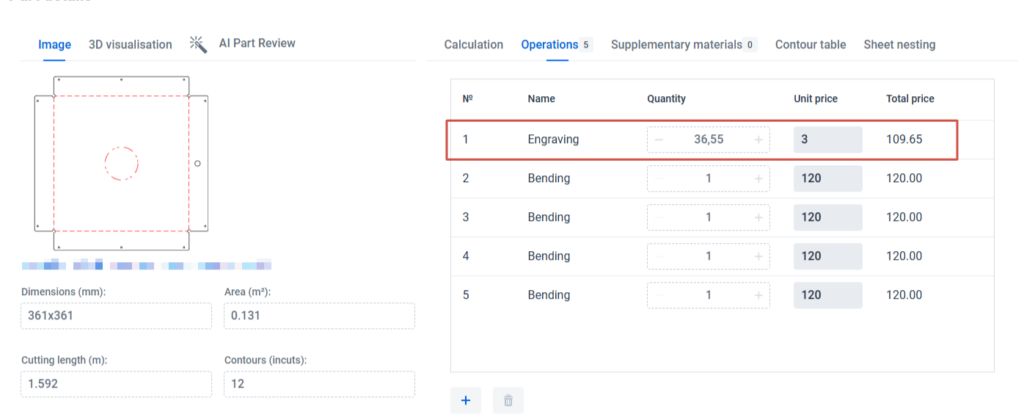
Task: Switch to the Calculation tab
Action: pyautogui.click(x=473, y=45)
